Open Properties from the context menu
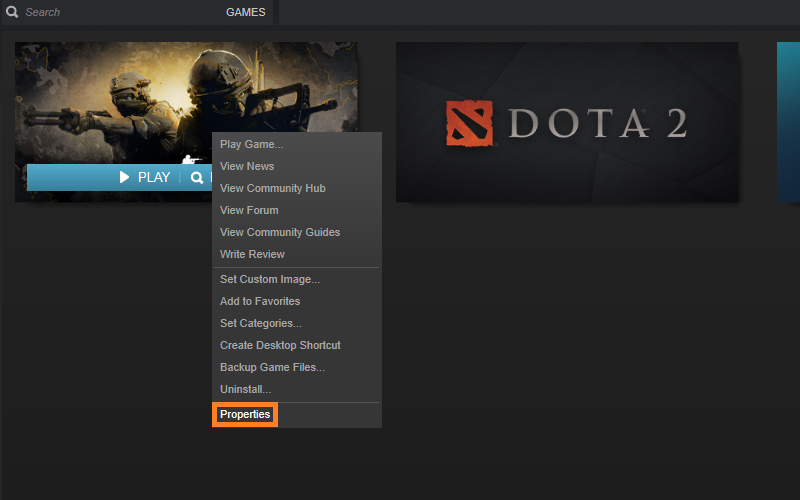The image size is (800, 500). (245, 415)
